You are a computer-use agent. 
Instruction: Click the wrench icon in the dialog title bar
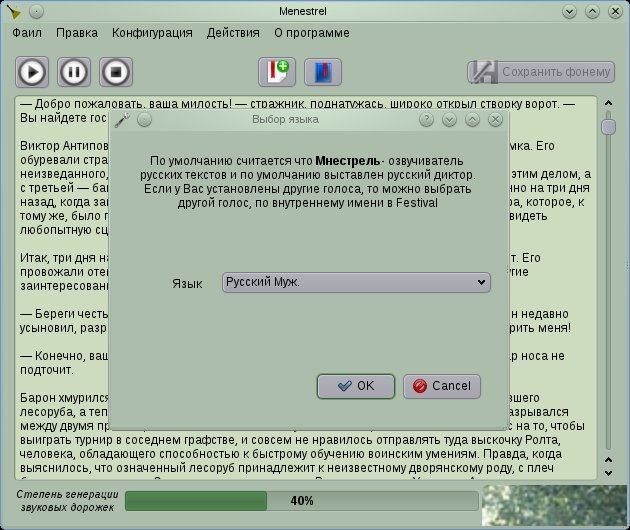point(122,120)
